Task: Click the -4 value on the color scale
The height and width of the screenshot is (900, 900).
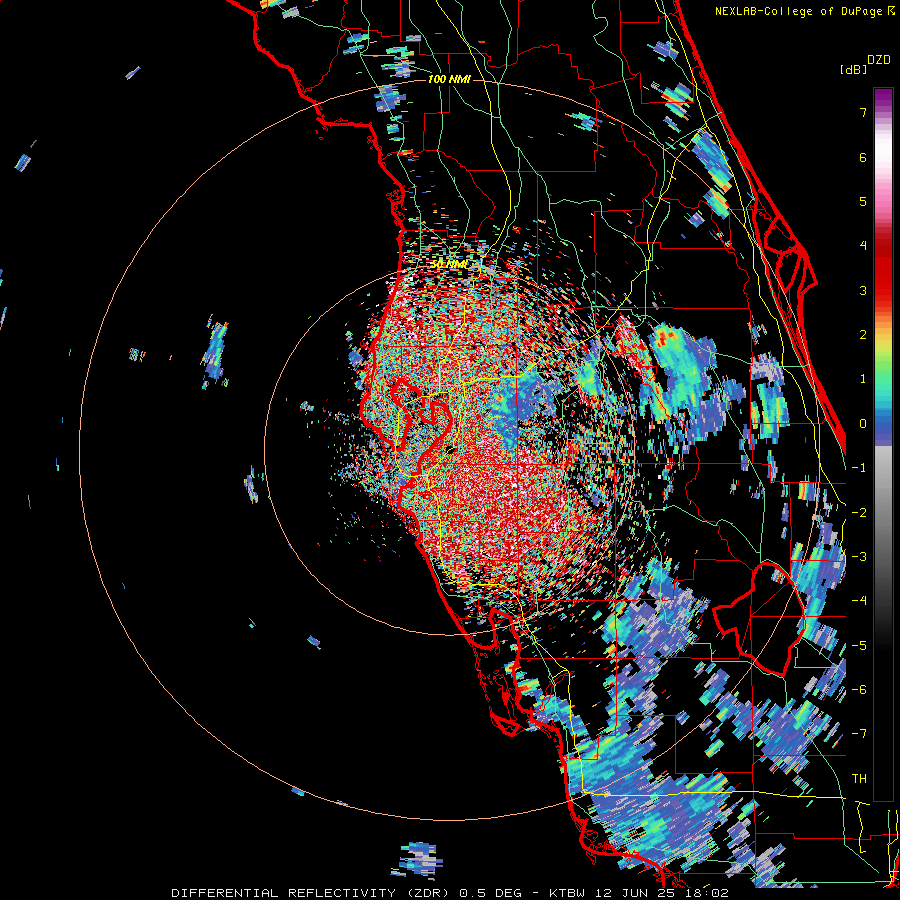Action: tap(859, 601)
